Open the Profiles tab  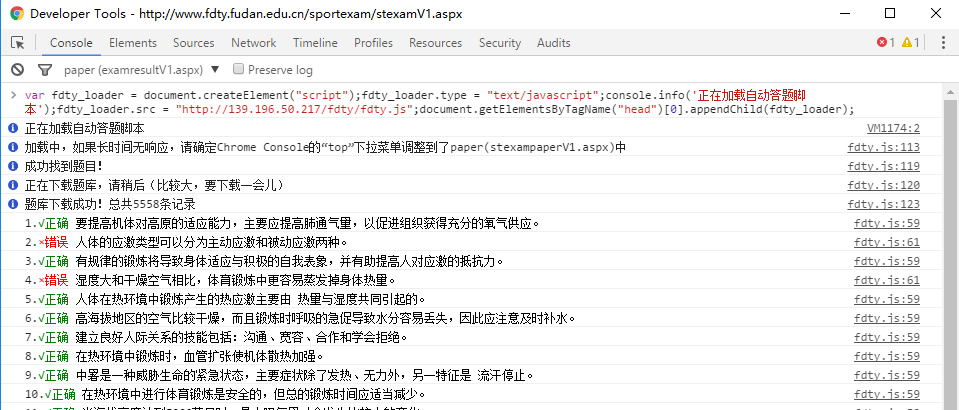373,43
